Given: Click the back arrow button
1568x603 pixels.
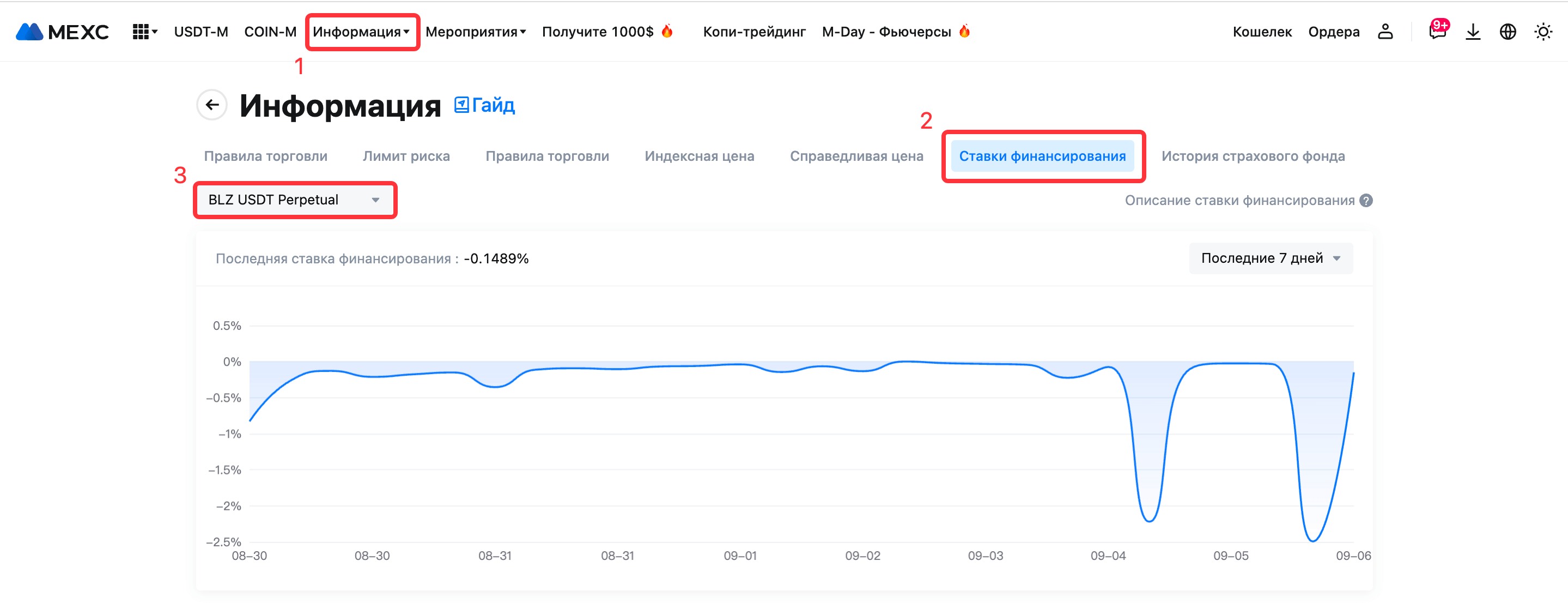Looking at the screenshot, I should point(212,105).
